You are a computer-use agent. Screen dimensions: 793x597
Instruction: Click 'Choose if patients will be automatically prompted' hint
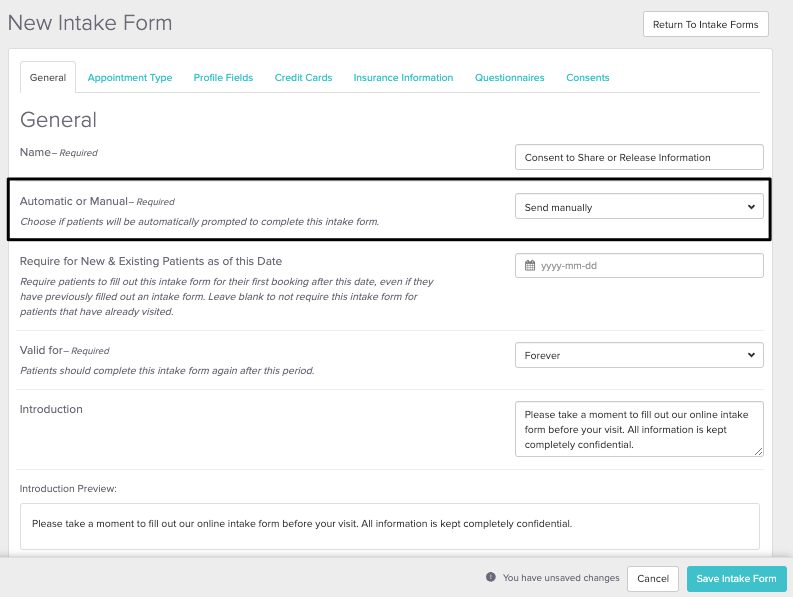coord(199,222)
